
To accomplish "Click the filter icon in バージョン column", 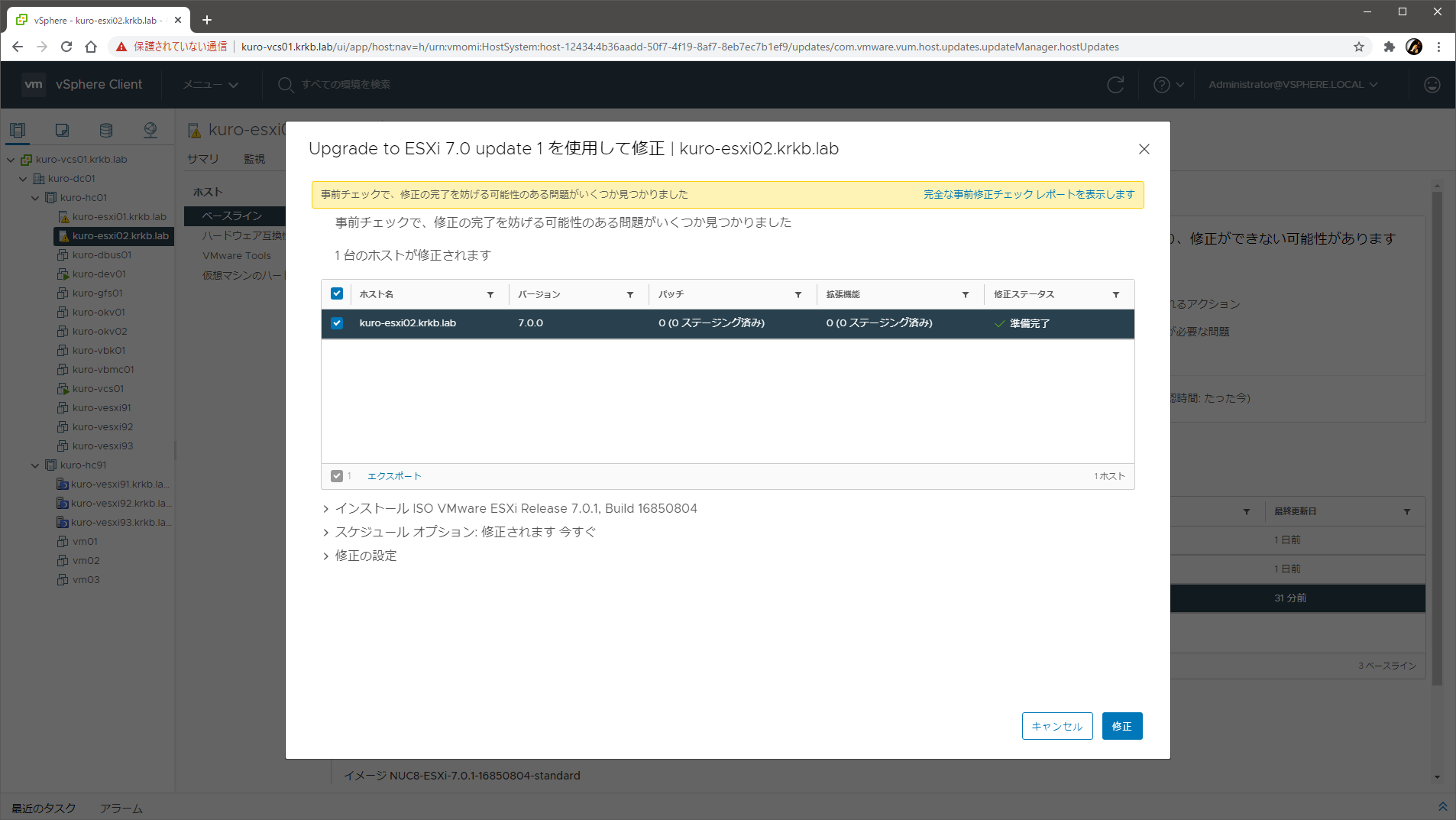I will (x=630, y=295).
